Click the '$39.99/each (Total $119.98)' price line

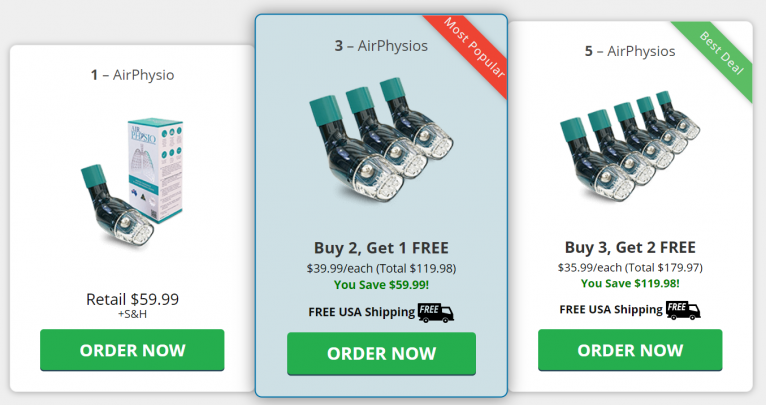[381, 268]
